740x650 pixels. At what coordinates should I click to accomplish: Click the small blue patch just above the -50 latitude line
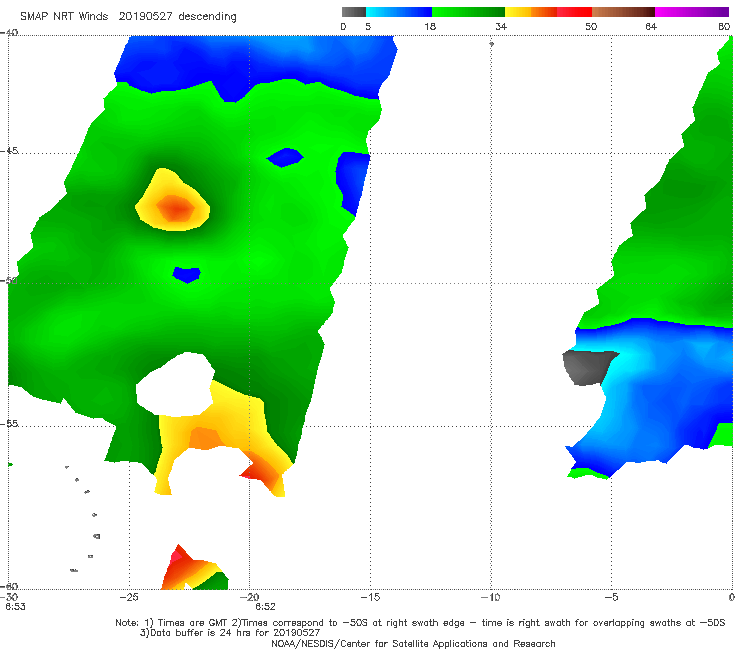[187, 274]
